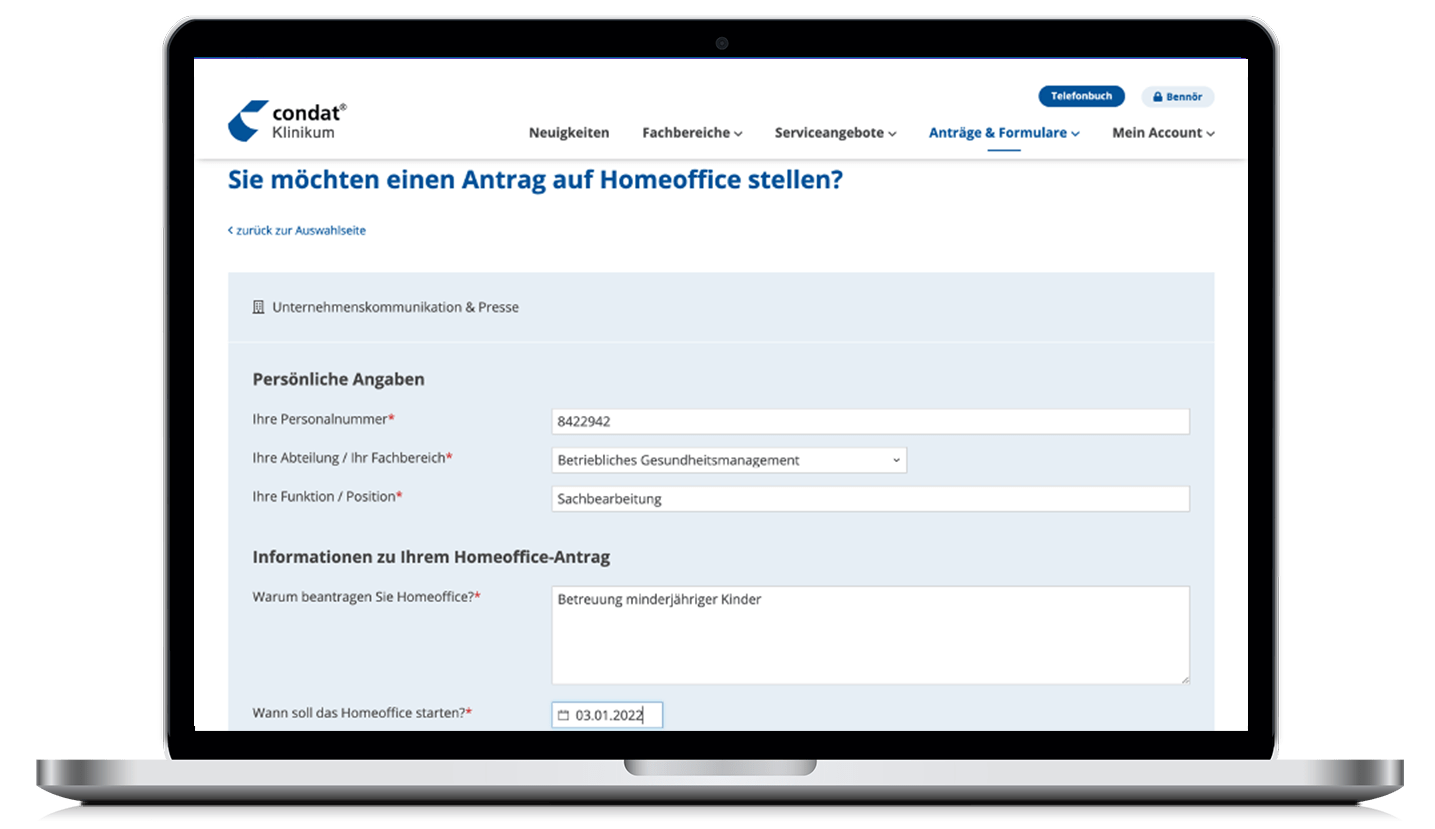
Task: Open the Abteilung / Fachbereich dropdown
Action: (x=729, y=460)
